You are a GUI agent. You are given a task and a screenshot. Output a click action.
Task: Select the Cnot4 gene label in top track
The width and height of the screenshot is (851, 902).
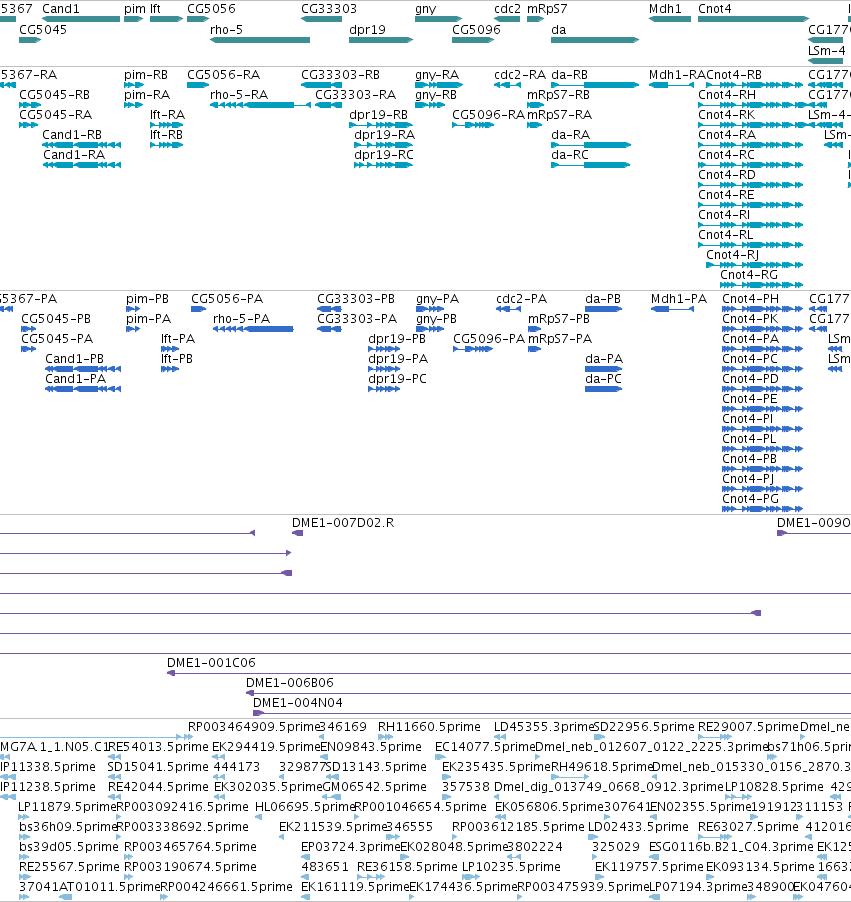[x=715, y=9]
